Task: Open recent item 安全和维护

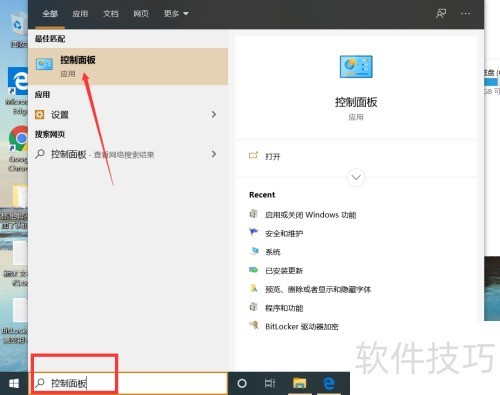Action: (284, 233)
